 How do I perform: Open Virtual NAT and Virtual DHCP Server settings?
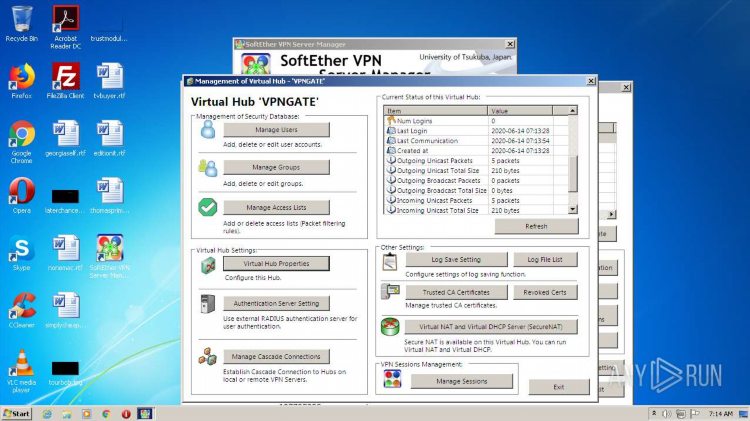coord(491,327)
